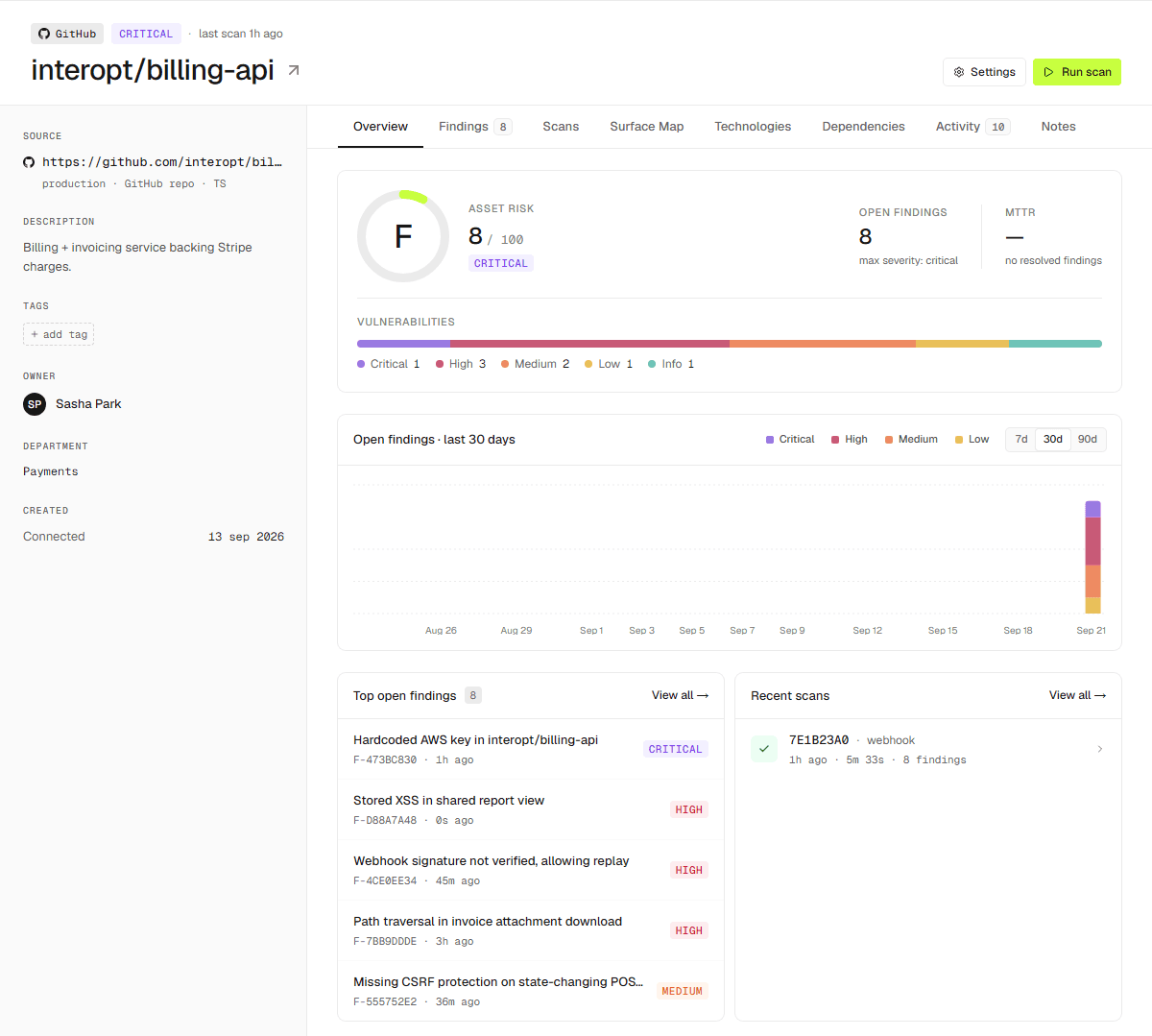Click the green checkmark for scan 7E1B23A0
This screenshot has height=1036, width=1152.
tap(764, 749)
